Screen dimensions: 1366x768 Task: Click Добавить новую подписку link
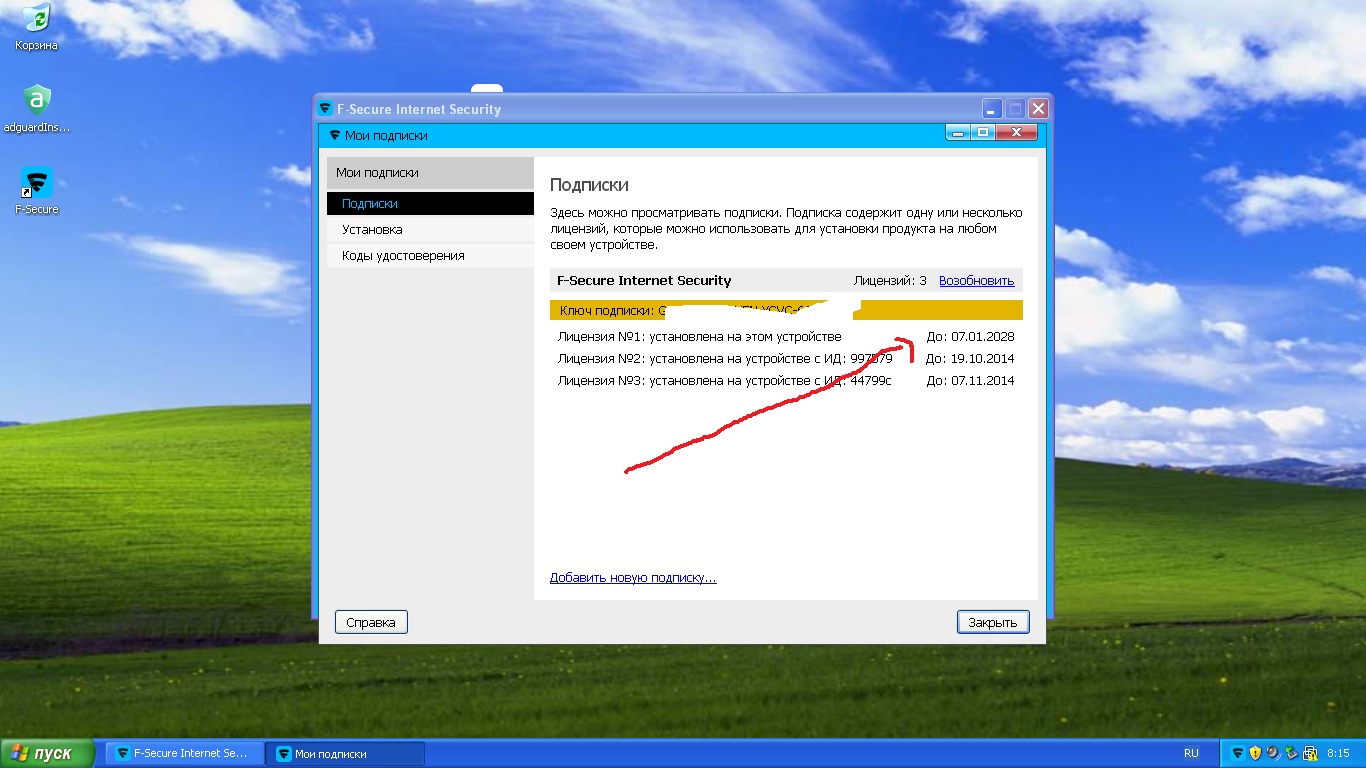pyautogui.click(x=633, y=578)
